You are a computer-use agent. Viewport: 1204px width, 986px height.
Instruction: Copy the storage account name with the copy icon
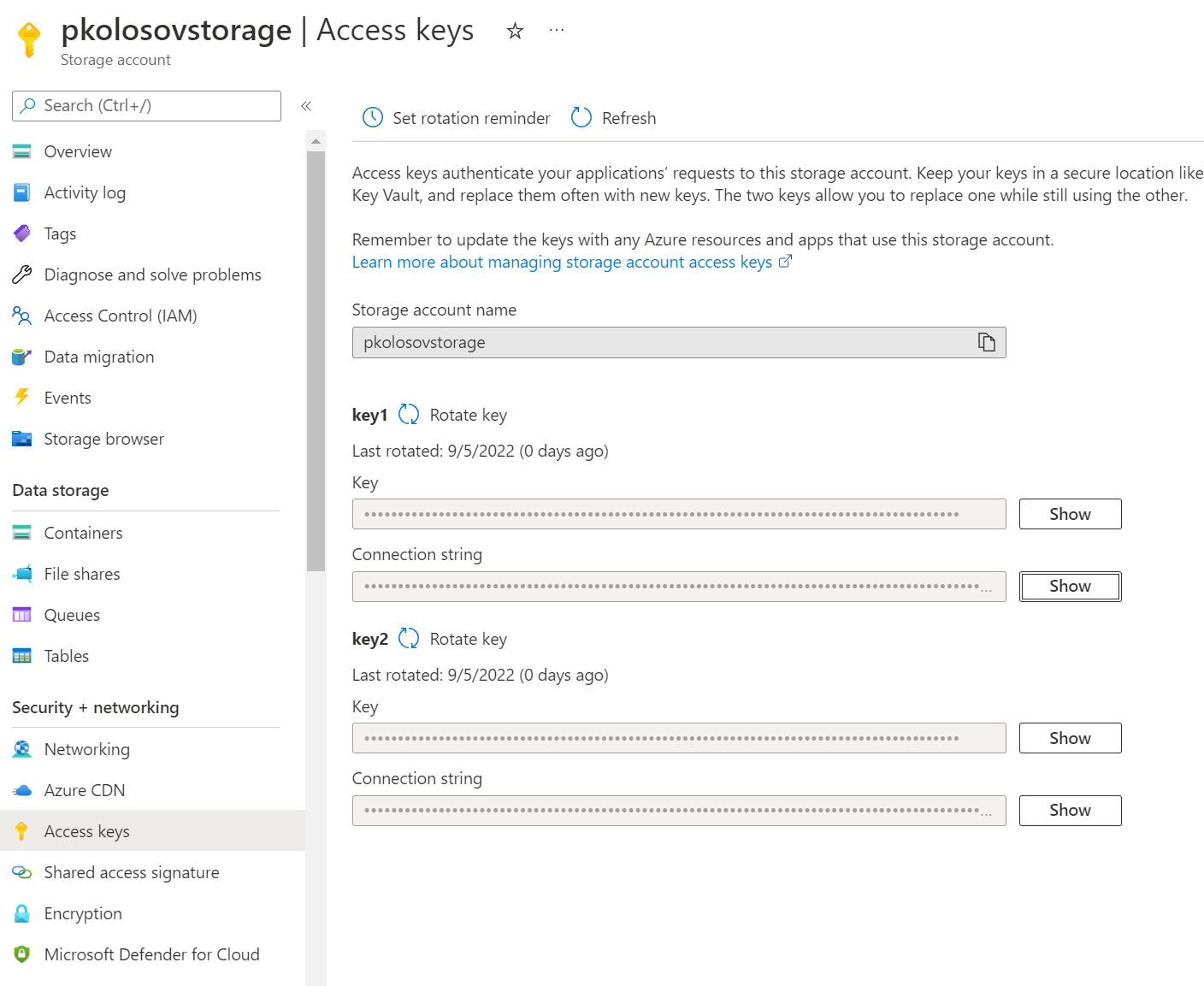[x=987, y=342]
